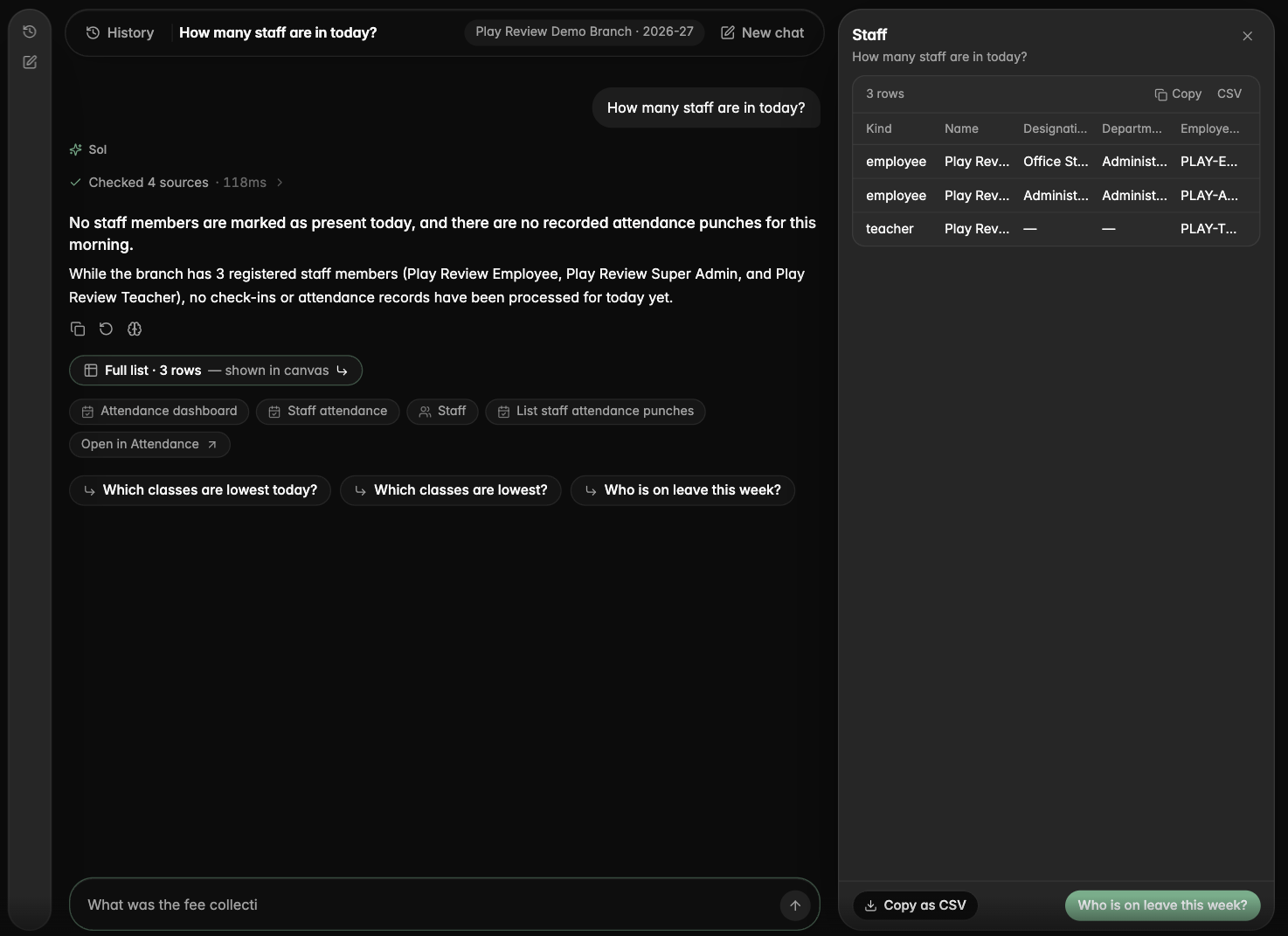
Task: Open the History panel
Action: 120,32
